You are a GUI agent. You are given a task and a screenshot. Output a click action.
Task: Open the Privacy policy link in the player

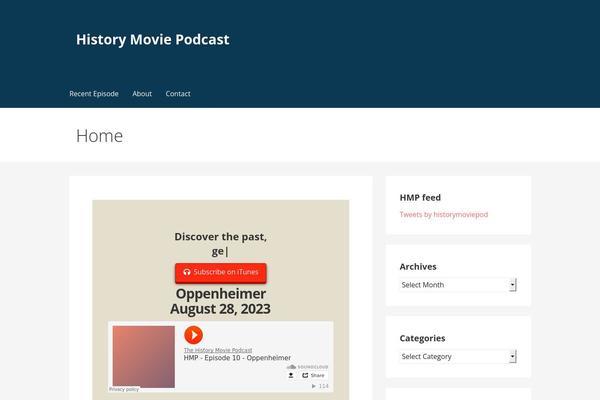coord(124,389)
